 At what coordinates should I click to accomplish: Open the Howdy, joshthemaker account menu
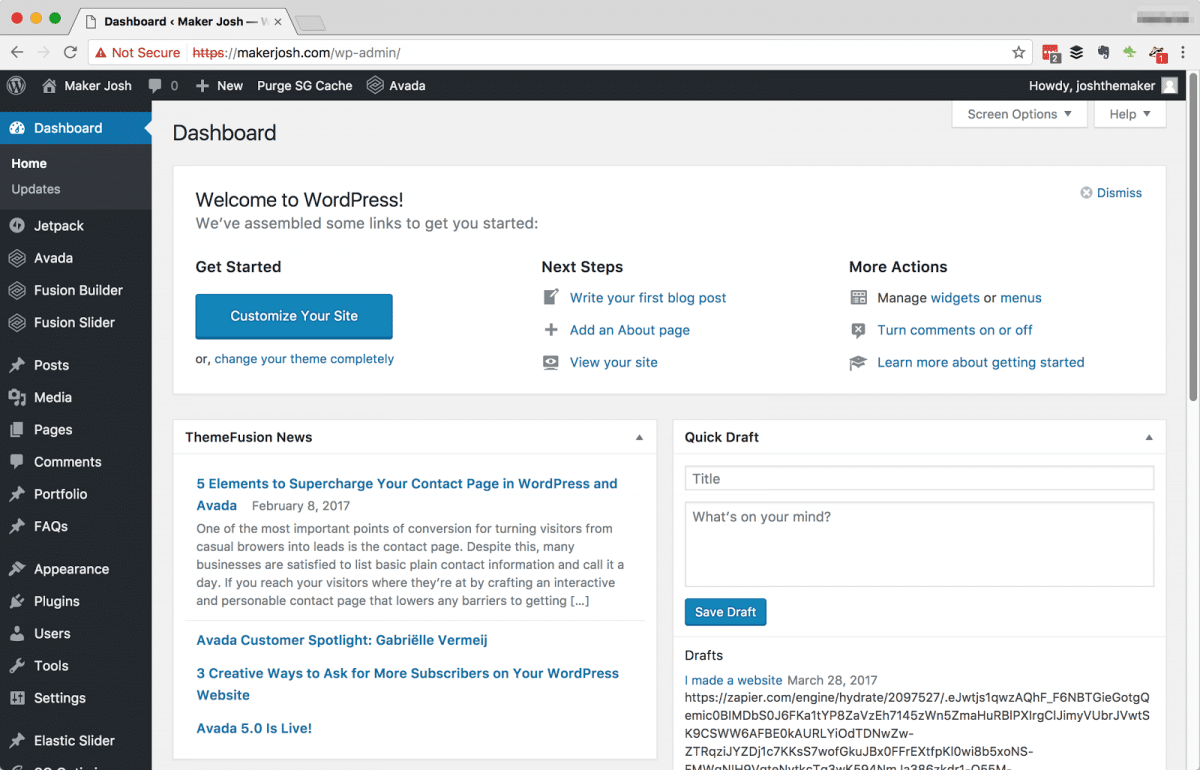pyautogui.click(x=1103, y=86)
